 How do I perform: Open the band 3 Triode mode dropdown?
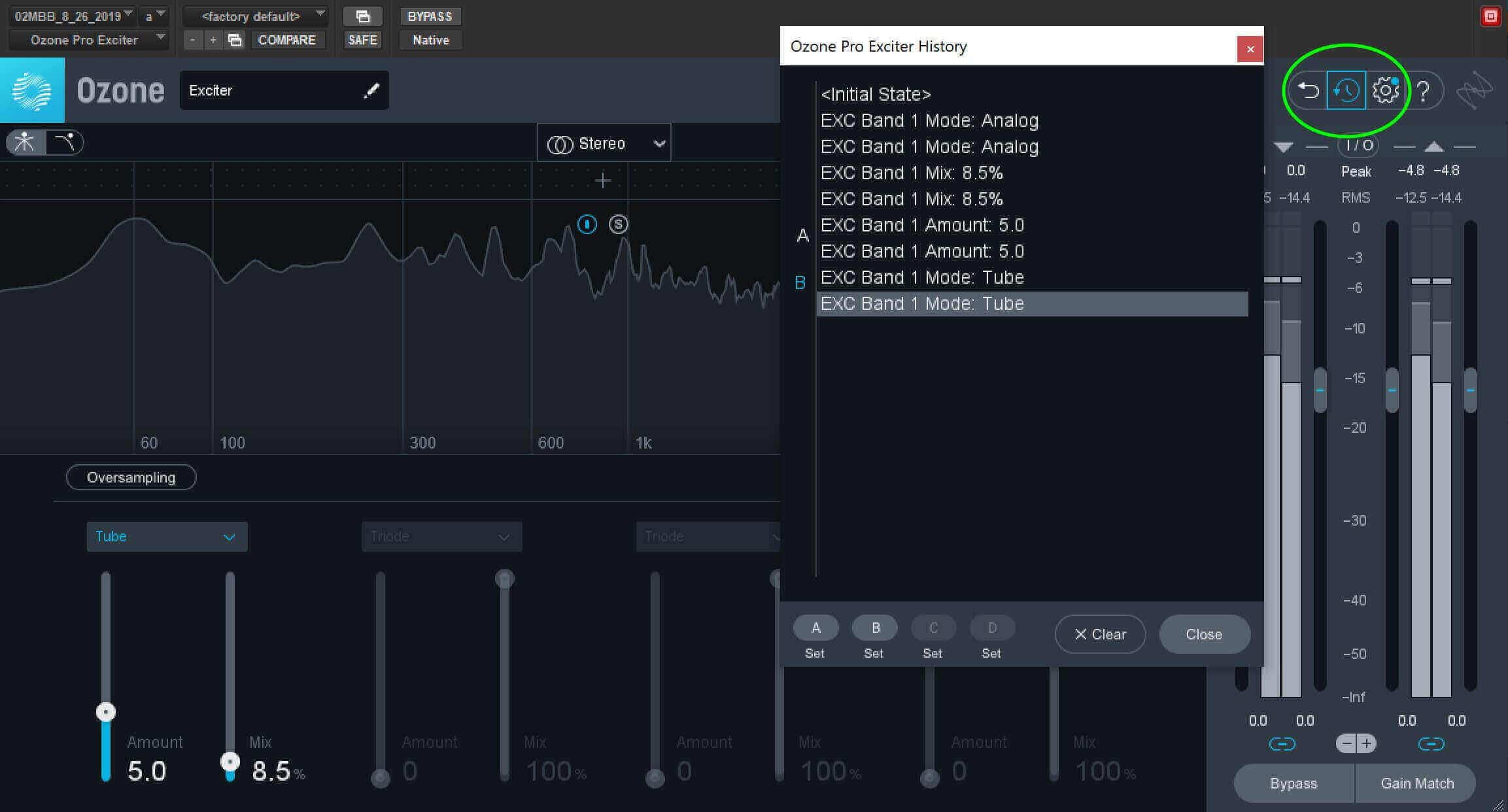click(708, 537)
